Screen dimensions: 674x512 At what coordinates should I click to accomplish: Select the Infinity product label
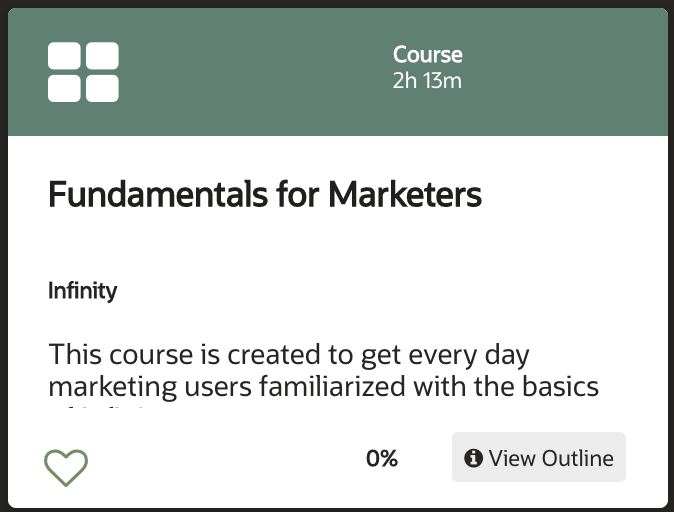[83, 291]
